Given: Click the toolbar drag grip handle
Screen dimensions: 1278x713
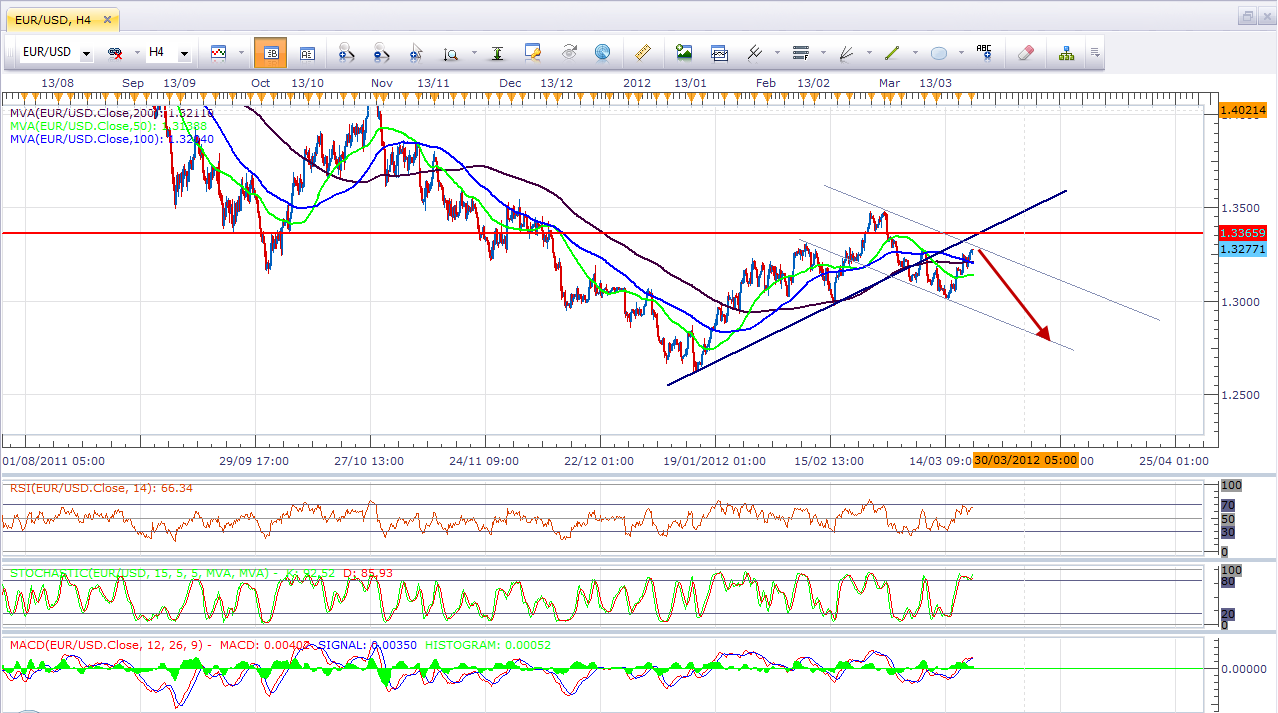Looking at the screenshot, I should point(8,53).
